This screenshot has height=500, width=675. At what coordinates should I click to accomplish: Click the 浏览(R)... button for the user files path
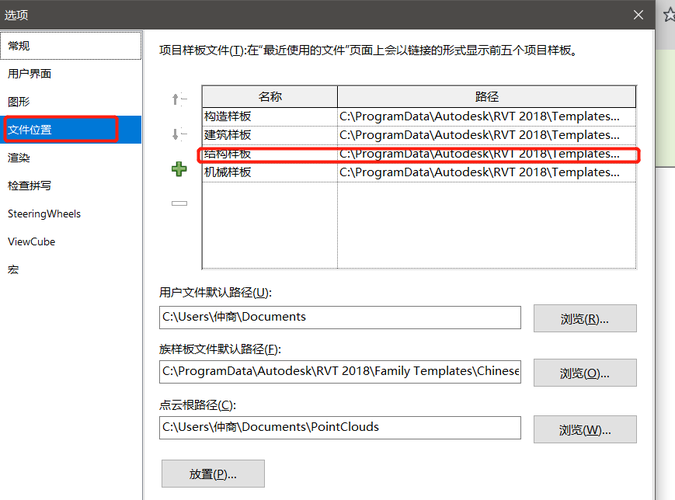[585, 318]
